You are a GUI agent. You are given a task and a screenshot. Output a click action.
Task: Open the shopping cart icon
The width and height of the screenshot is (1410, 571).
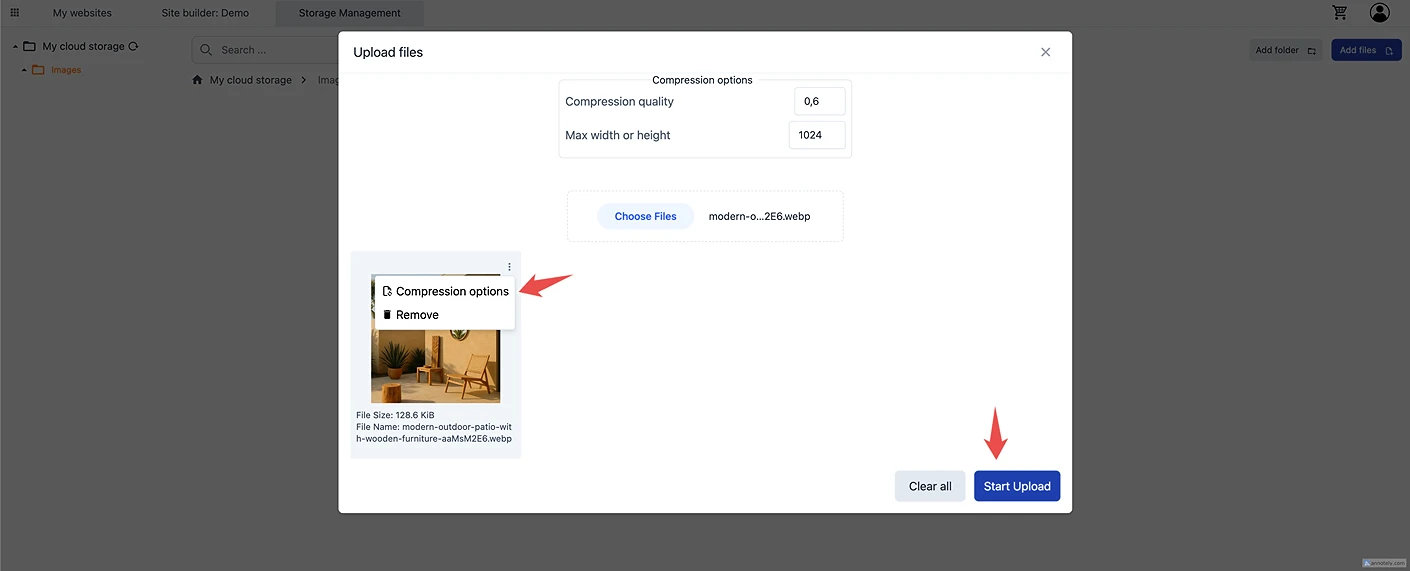point(1340,13)
